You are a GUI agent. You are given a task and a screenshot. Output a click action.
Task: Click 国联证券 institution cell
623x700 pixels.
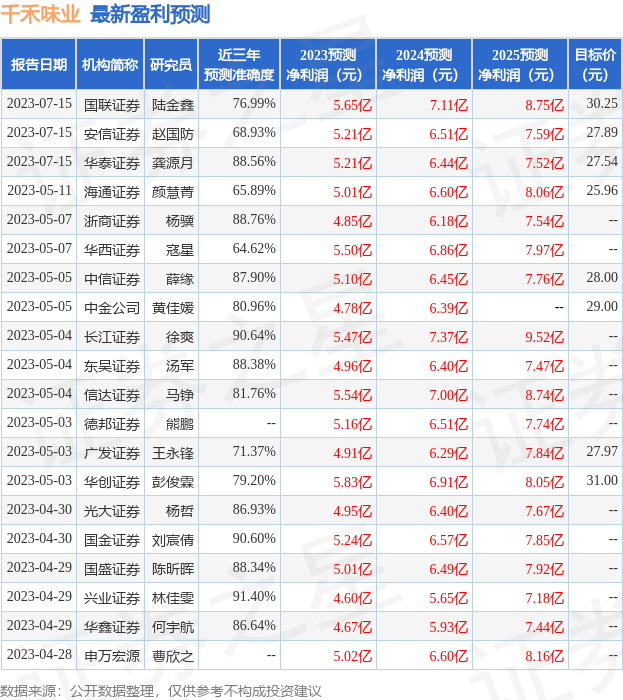pos(112,105)
